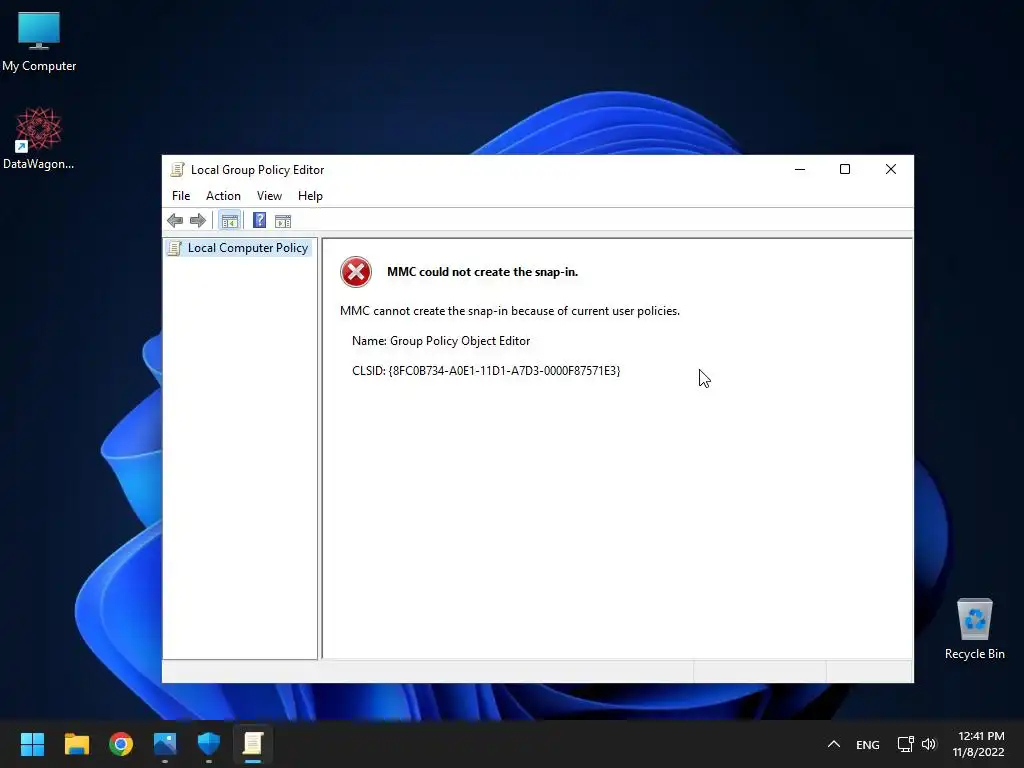Click the Local Group Policy Editor title icon

[x=177, y=170]
